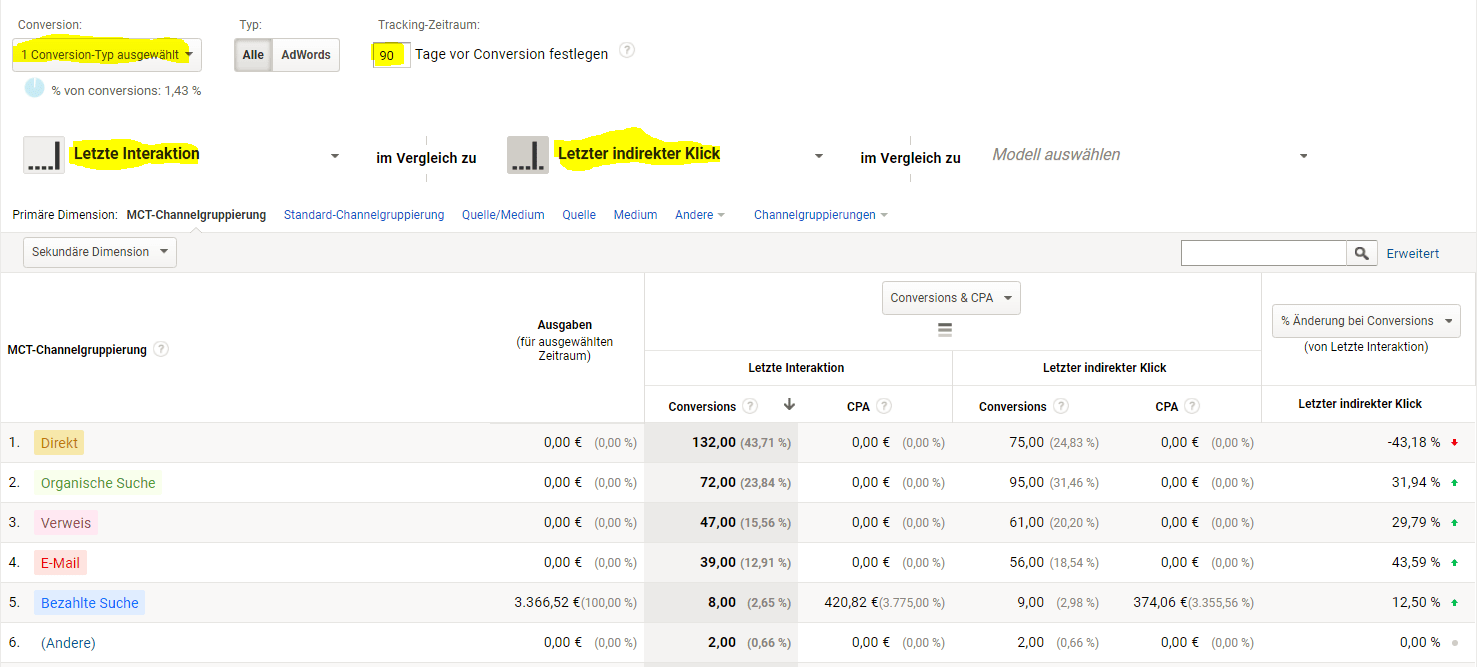
Task: Switch to the Standard-Channelgruppierung dimension
Action: [x=364, y=214]
